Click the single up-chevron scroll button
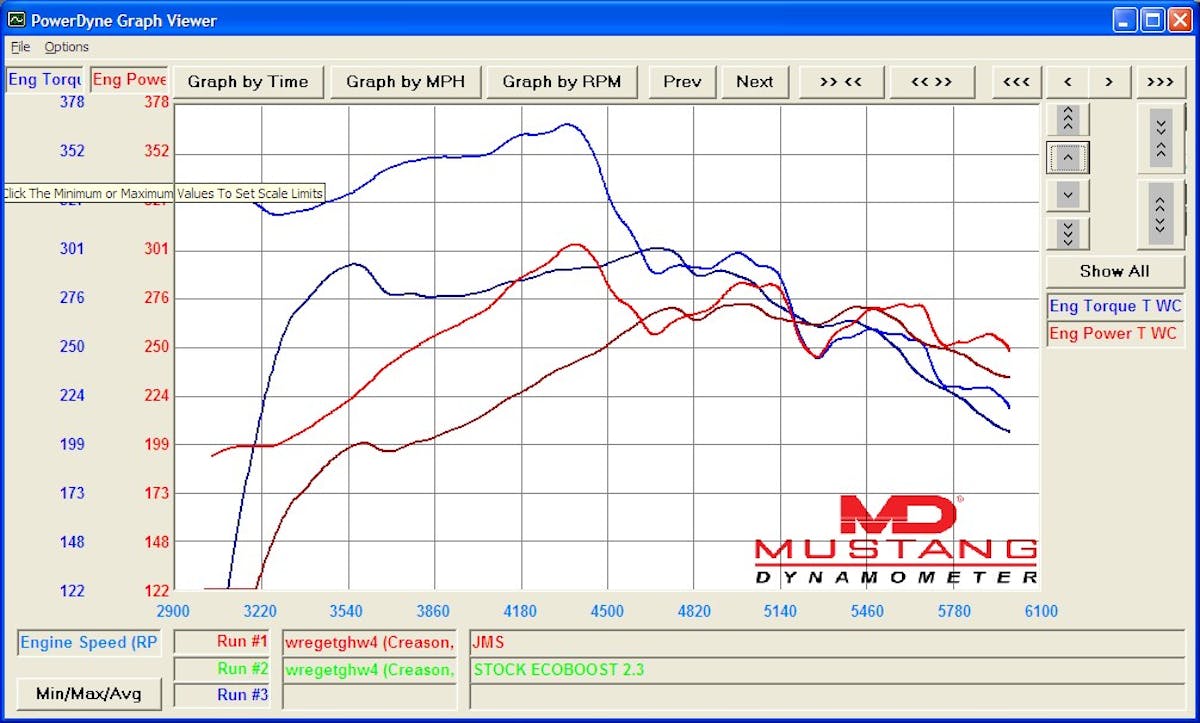Screen dimensions: 1200x723 1068,157
